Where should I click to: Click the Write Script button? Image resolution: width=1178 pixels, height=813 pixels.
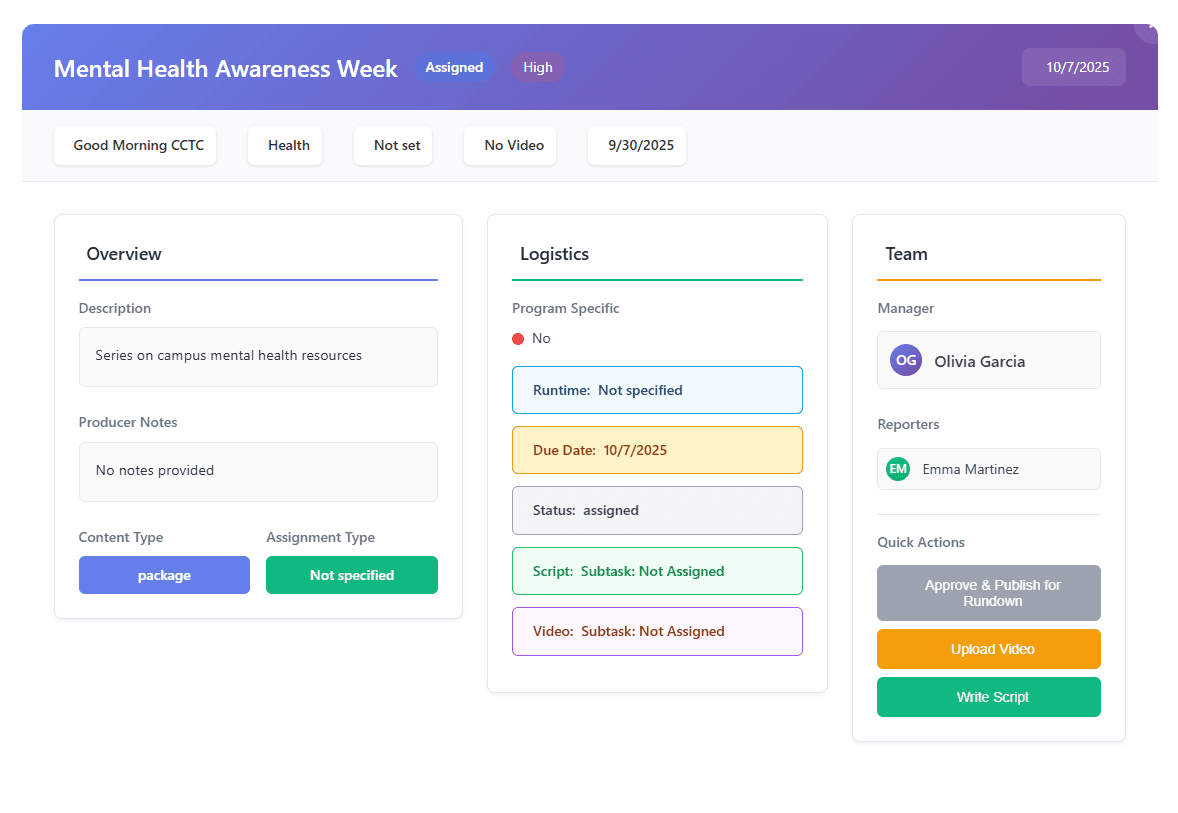[988, 697]
